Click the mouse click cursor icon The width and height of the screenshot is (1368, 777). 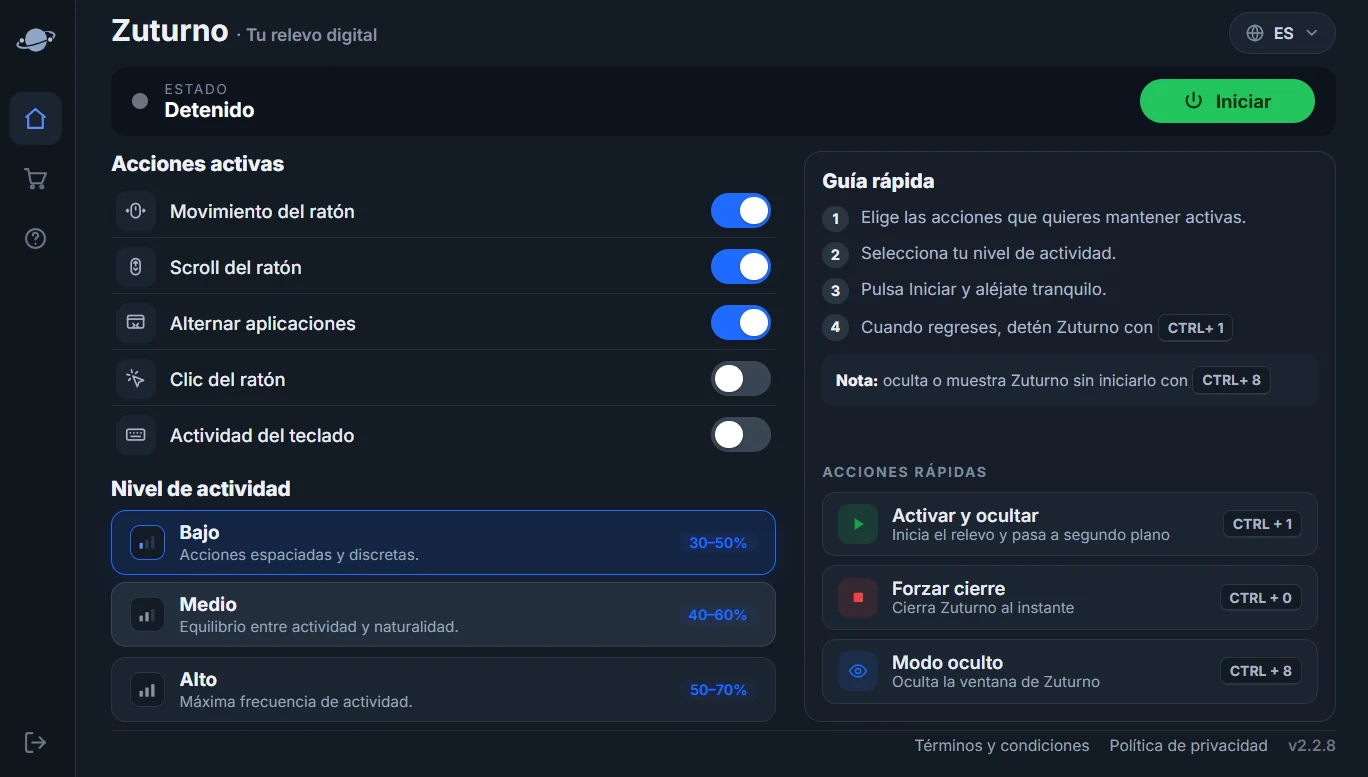pyautogui.click(x=136, y=379)
